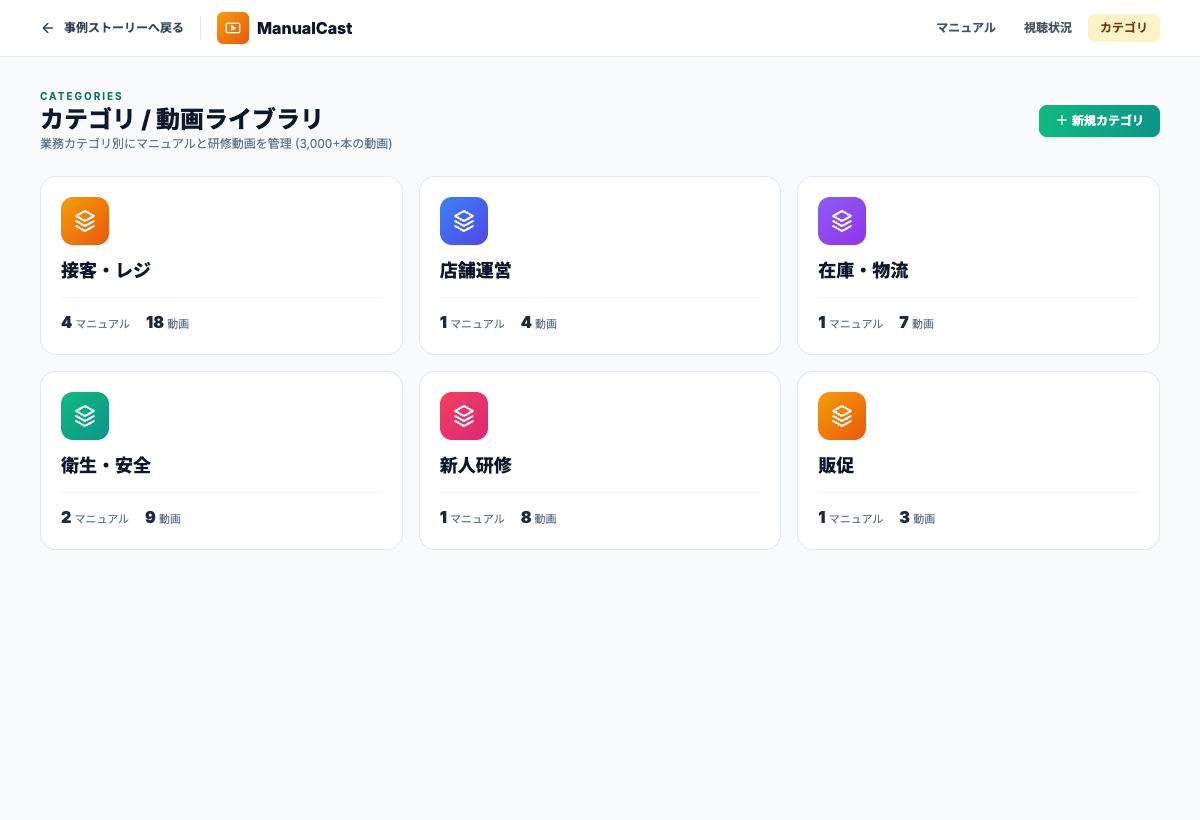The height and width of the screenshot is (820, 1200).
Task: Click the green CATEGORIES label
Action: click(x=81, y=97)
